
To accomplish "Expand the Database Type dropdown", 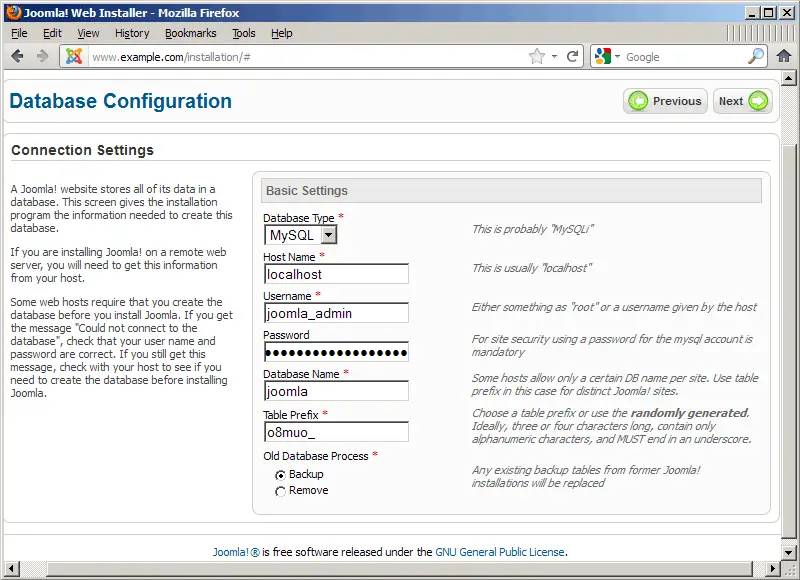I will (329, 235).
